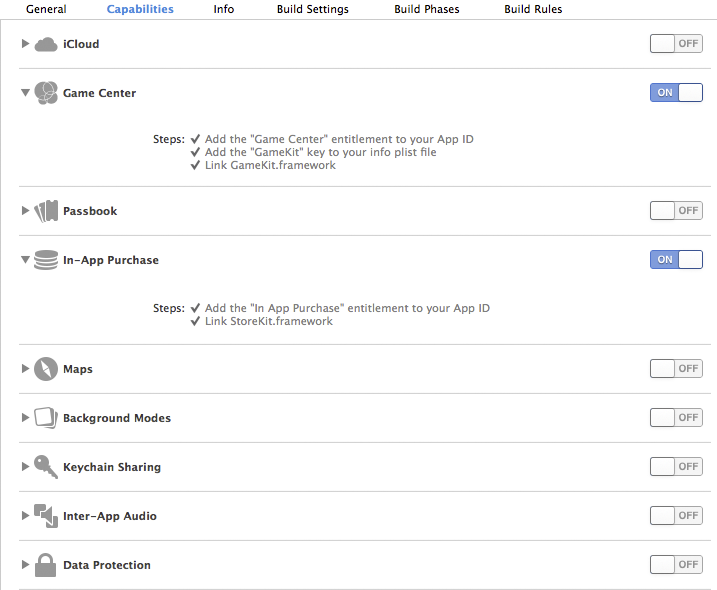Click the Data Protection padlock icon
The image size is (717, 590).
pos(46,565)
